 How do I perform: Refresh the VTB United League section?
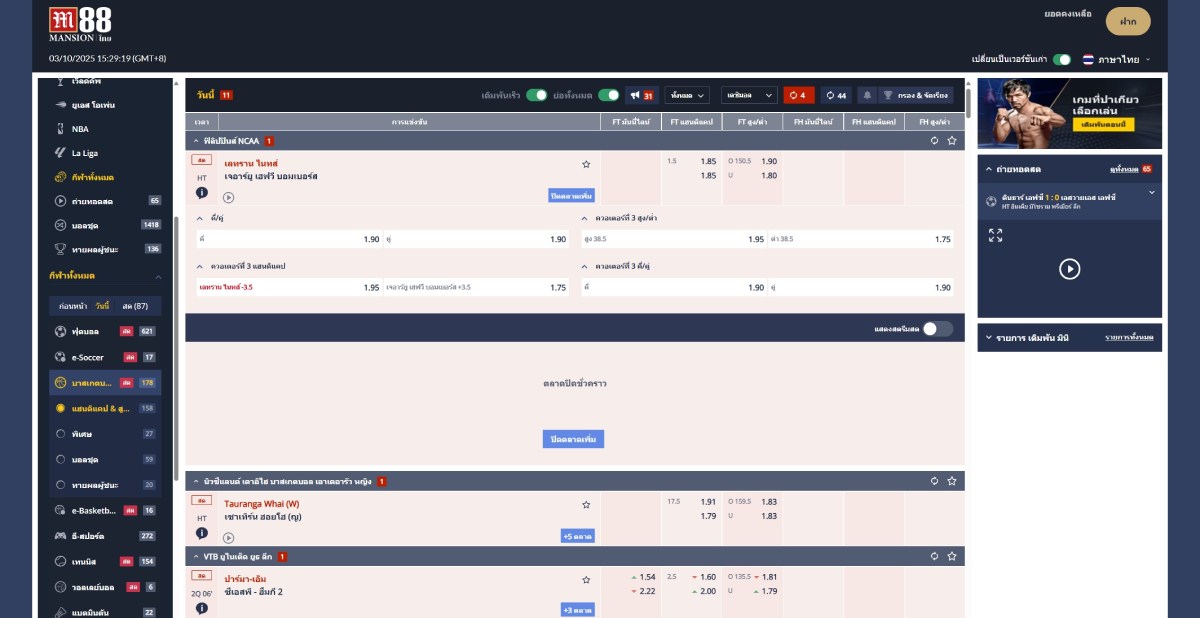point(934,556)
